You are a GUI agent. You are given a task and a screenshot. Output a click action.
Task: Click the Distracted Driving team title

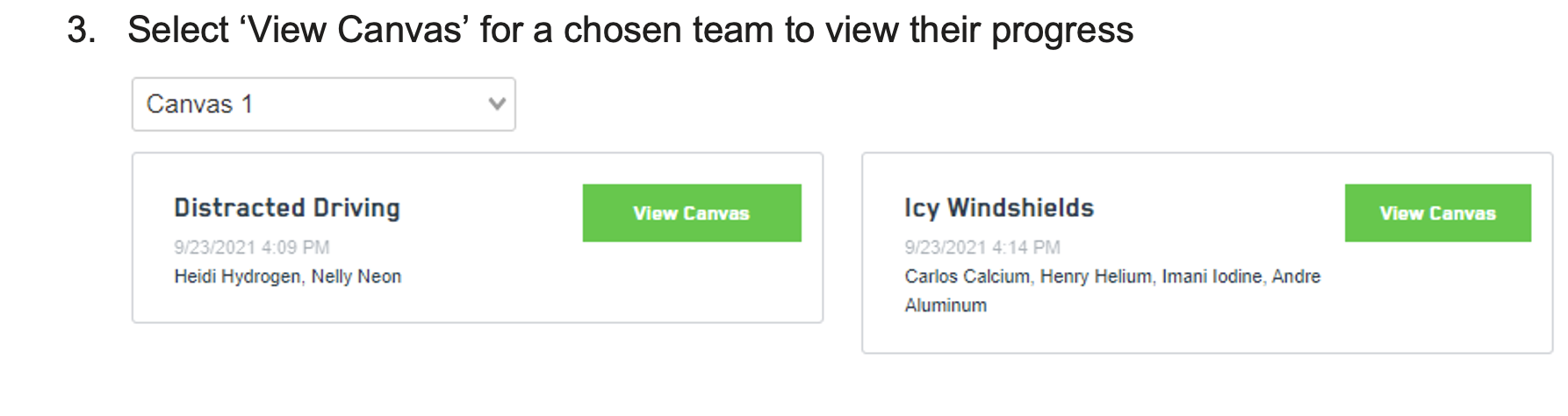287,208
